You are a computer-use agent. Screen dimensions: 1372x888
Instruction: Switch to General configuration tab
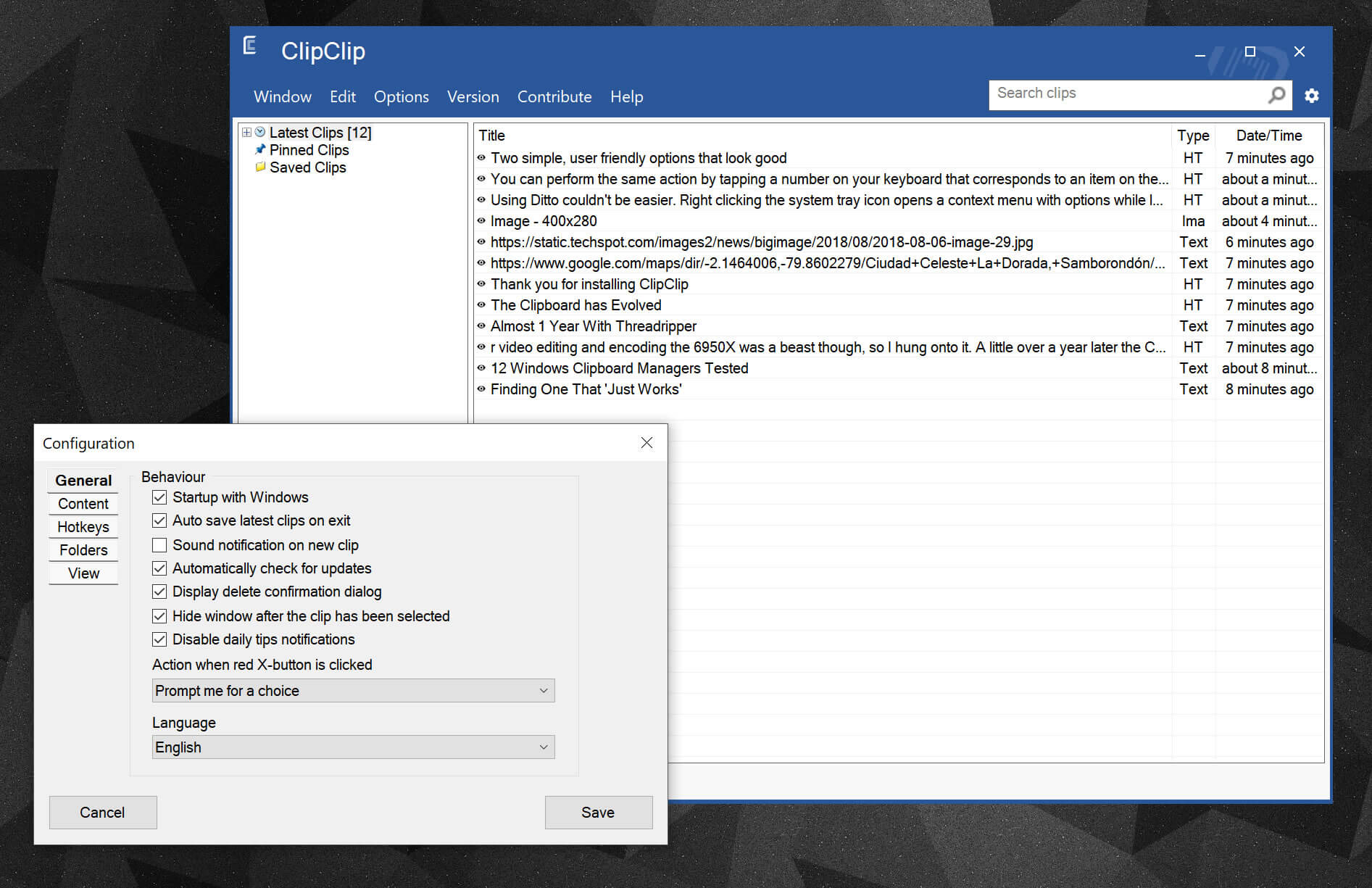pyautogui.click(x=83, y=481)
